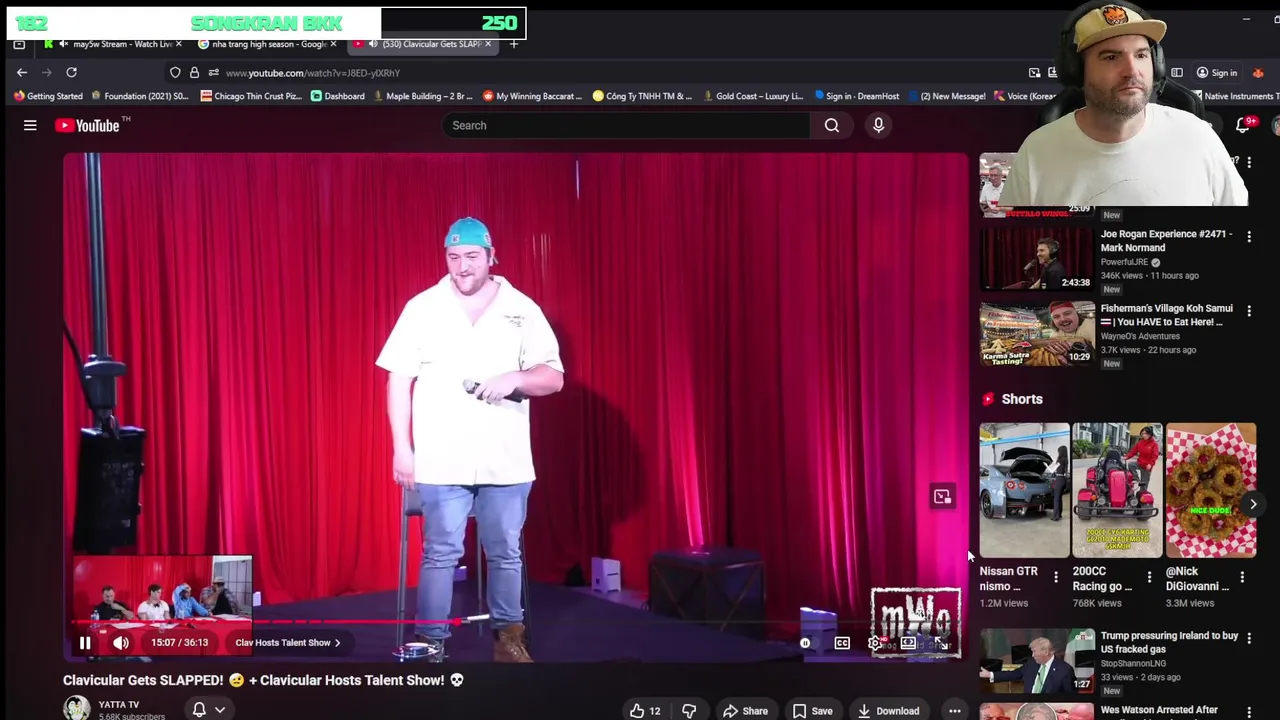Play the Nissan GTR nismo short
Image resolution: width=1280 pixels, height=720 pixels.
click(x=1024, y=490)
